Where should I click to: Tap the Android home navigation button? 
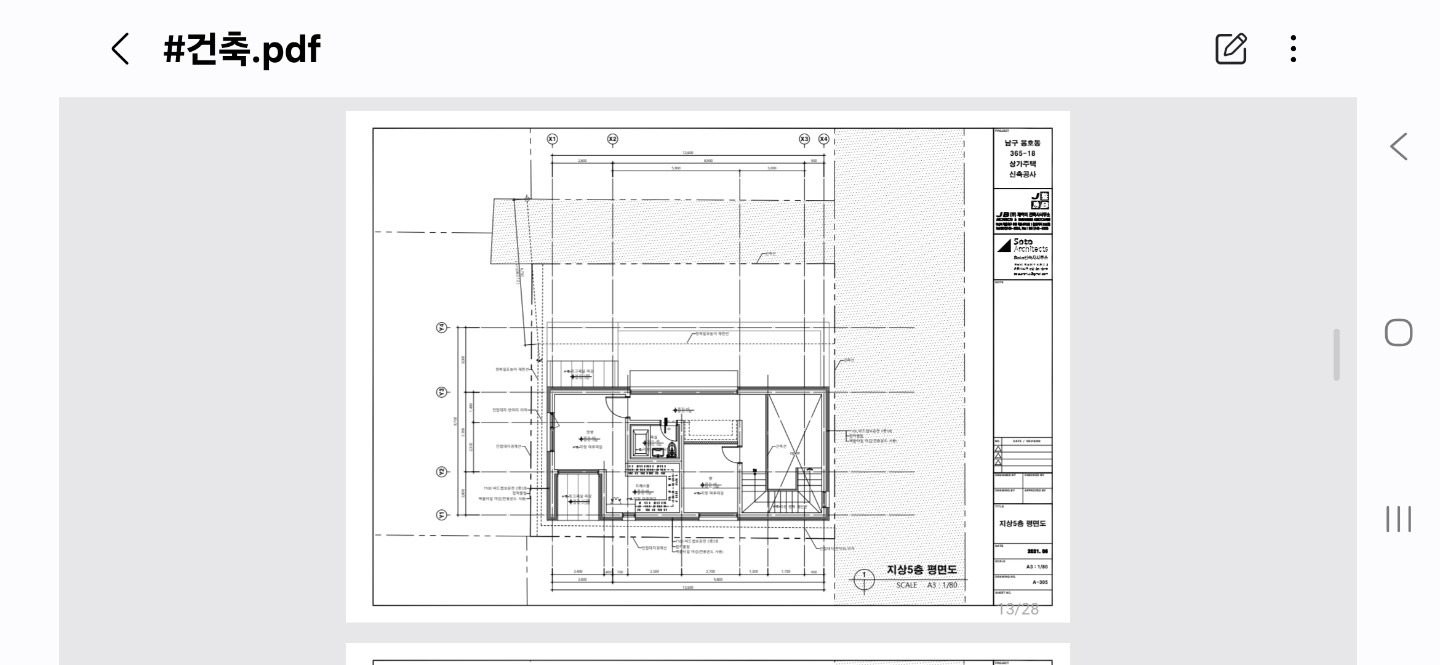1399,333
